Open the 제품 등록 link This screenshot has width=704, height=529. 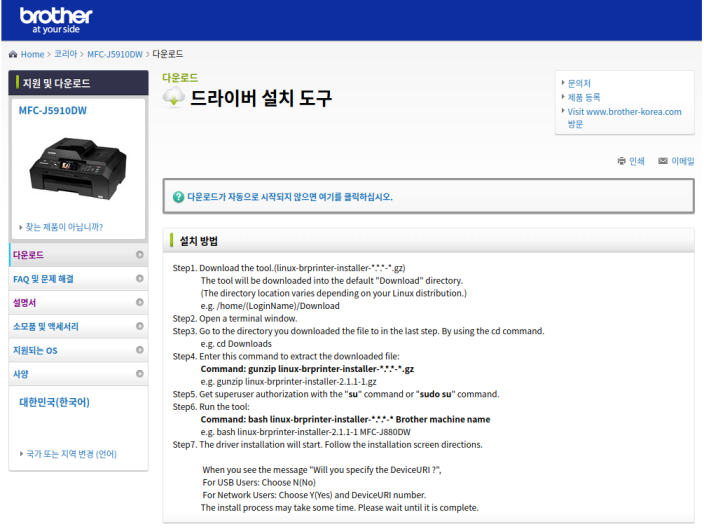(584, 97)
